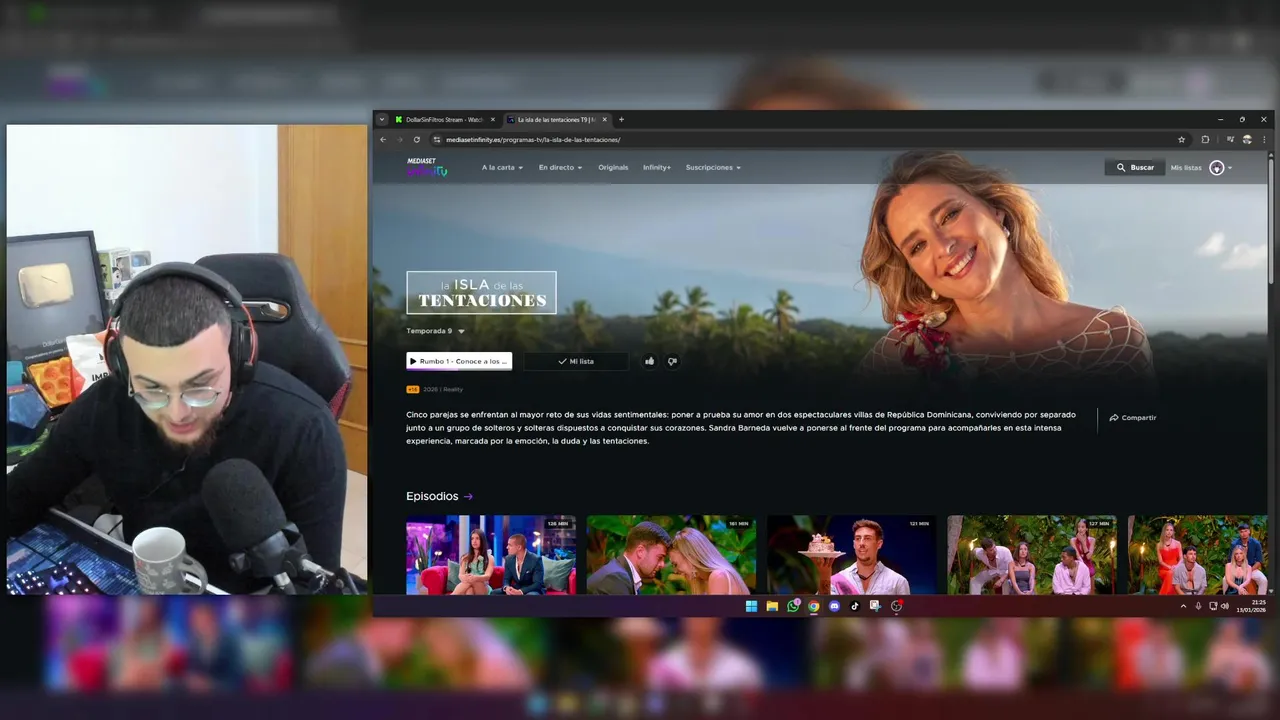Open the Chrome three-dot menu

click(1263, 140)
